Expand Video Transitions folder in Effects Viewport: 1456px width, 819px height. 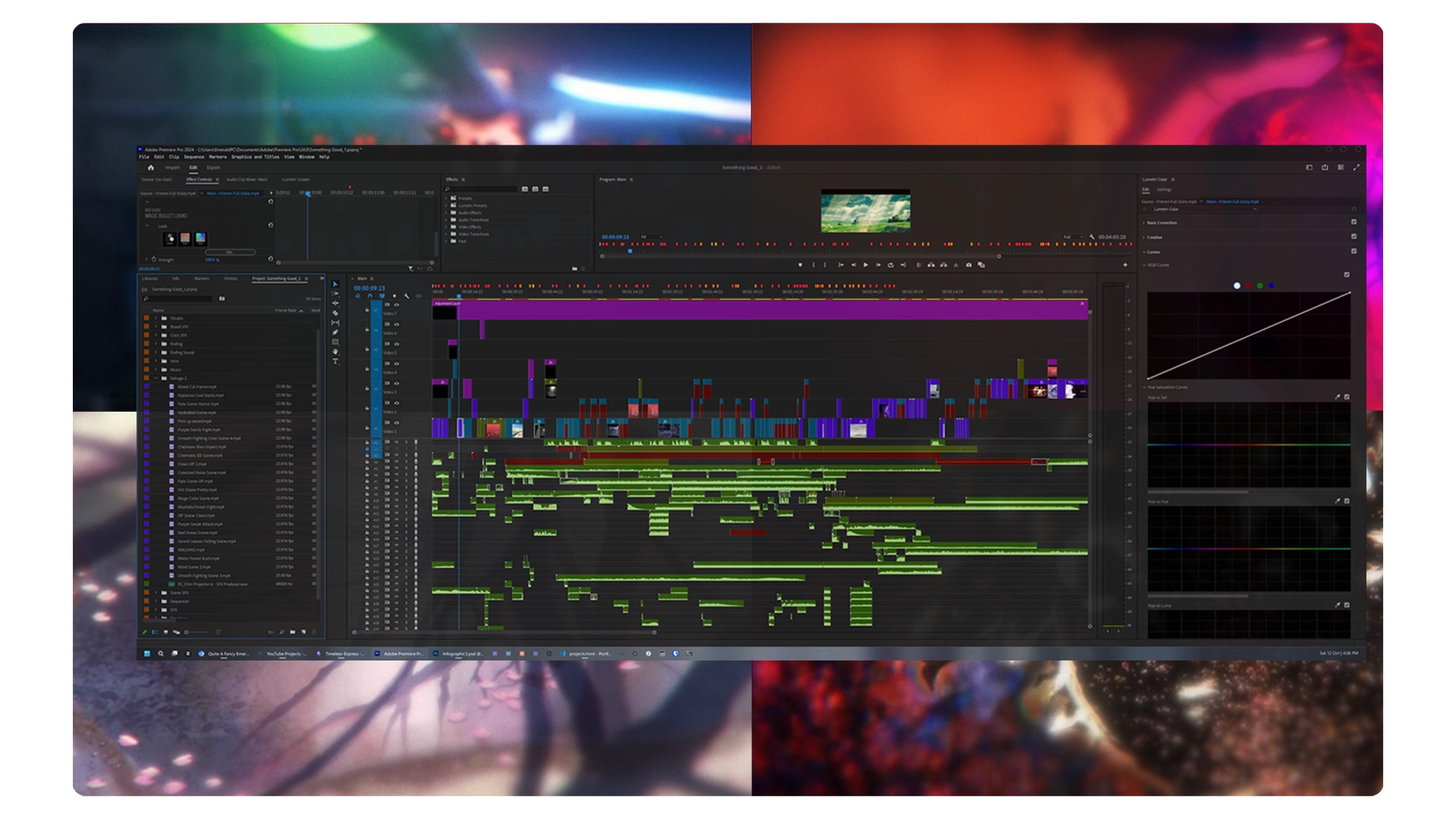pos(446,234)
